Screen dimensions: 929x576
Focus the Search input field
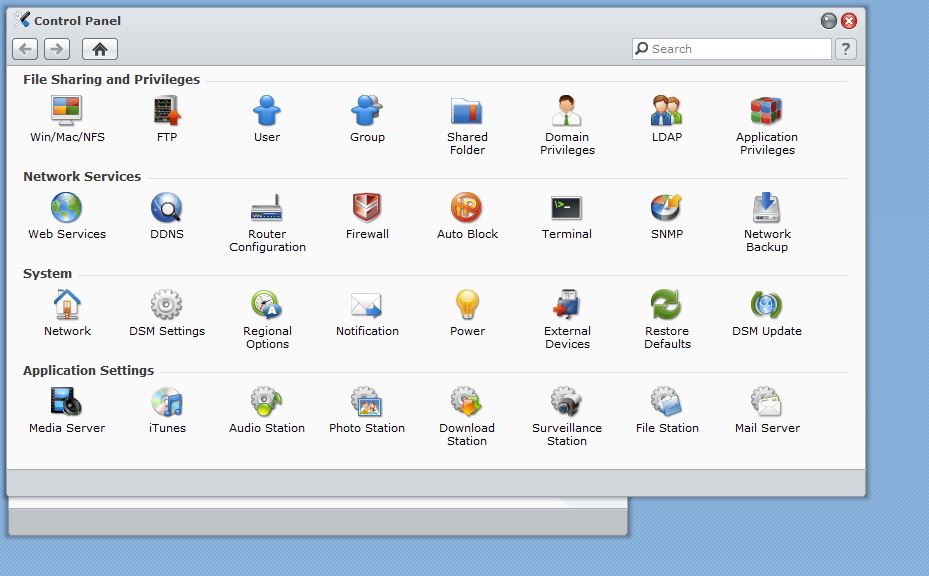(x=732, y=49)
